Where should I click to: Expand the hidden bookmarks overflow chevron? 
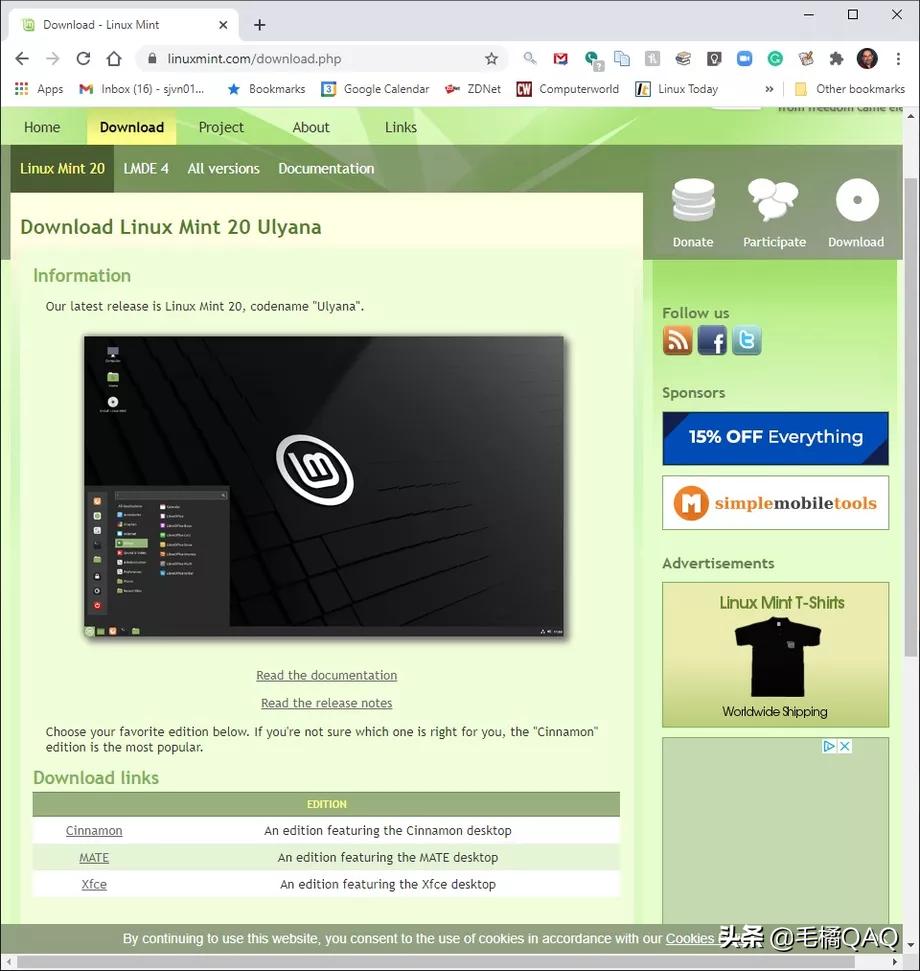coord(768,89)
